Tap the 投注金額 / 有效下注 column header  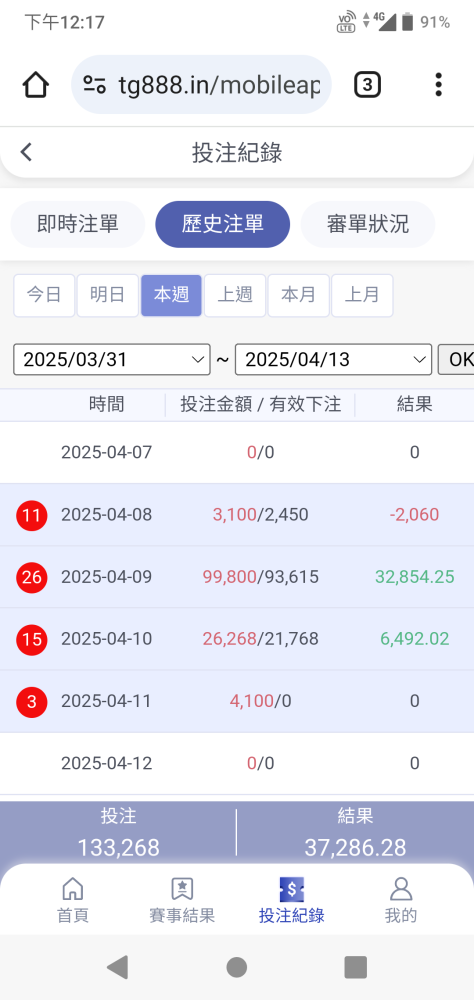point(260,404)
